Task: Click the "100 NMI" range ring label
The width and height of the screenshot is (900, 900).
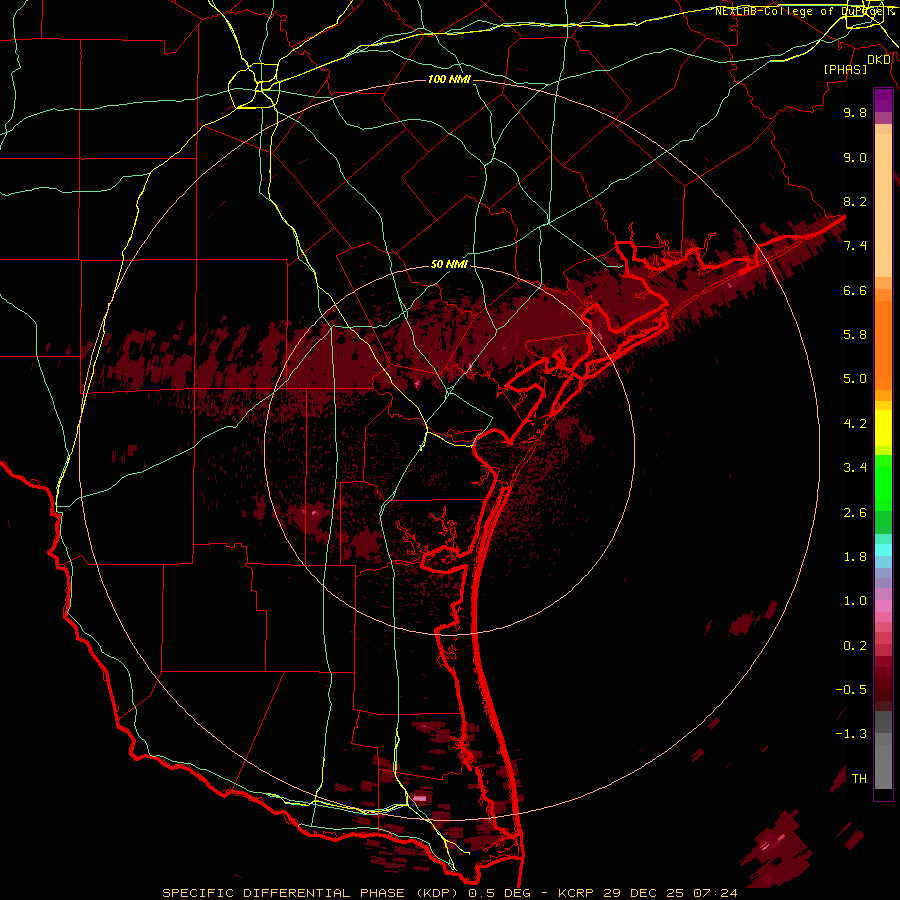Action: pyautogui.click(x=449, y=79)
